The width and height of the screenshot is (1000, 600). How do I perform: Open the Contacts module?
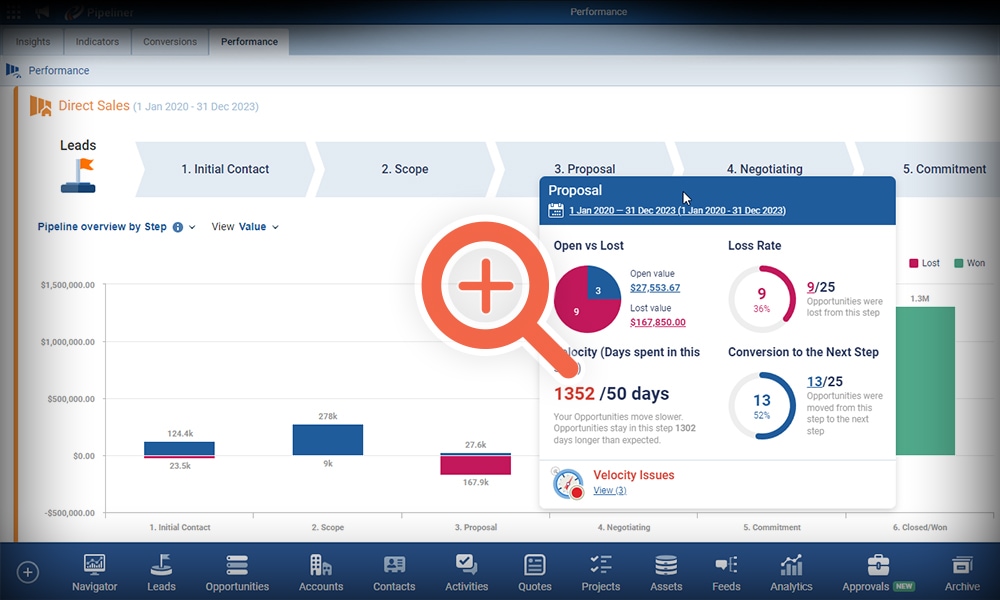[x=393, y=570]
